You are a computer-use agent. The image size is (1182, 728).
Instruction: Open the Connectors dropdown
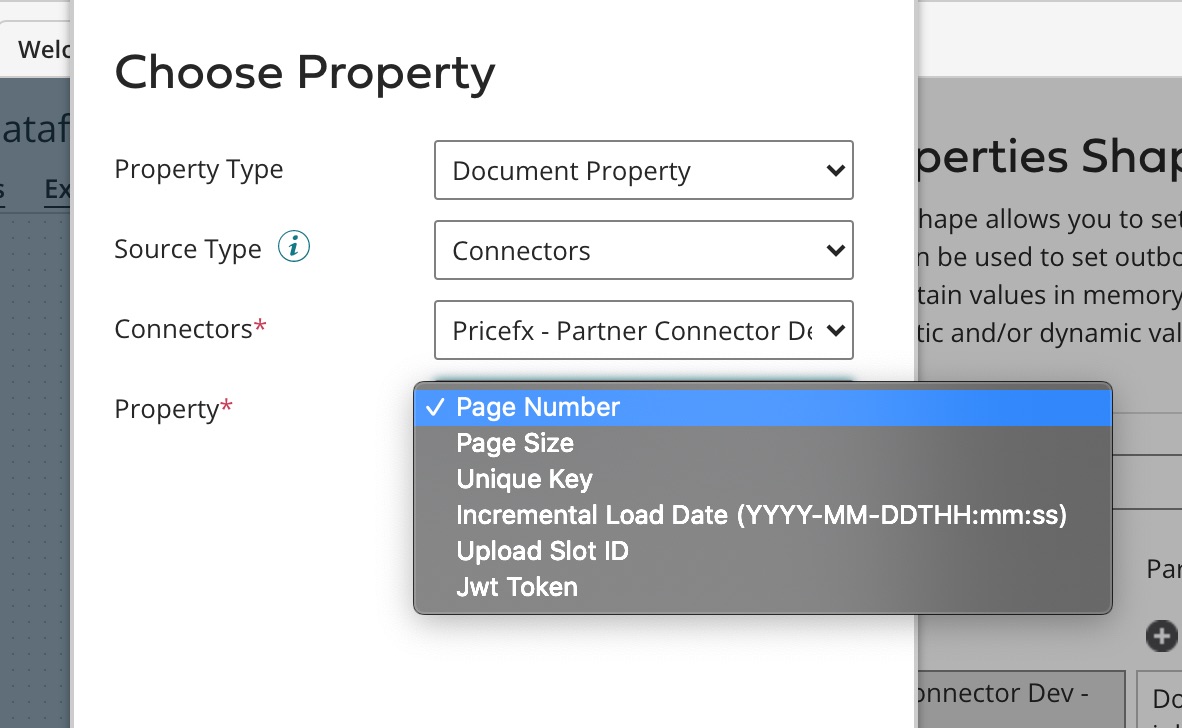tap(643, 330)
